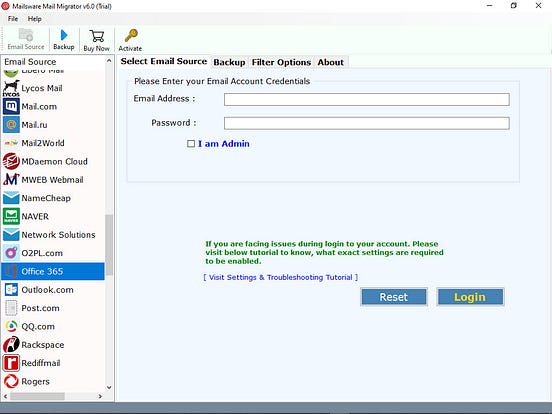
Task: Select the Lycos Mail dog icon
Action: pos(11,88)
